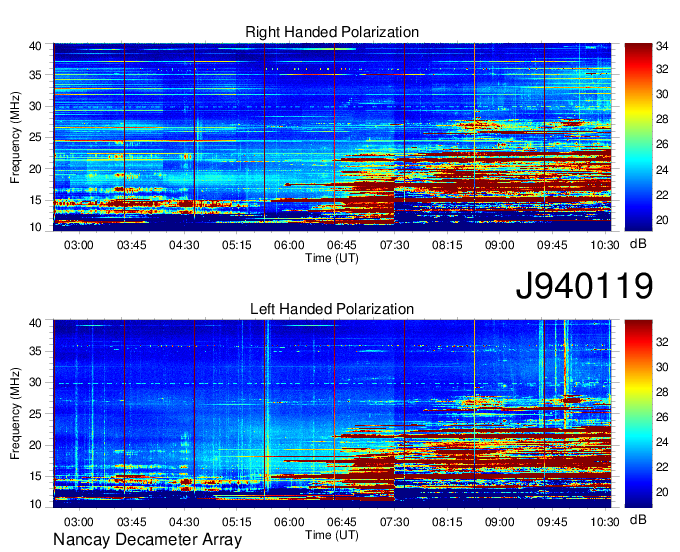The width and height of the screenshot is (680, 552).
Task: Click the 09:45 tick on bottom time axis
Action: coord(552,522)
